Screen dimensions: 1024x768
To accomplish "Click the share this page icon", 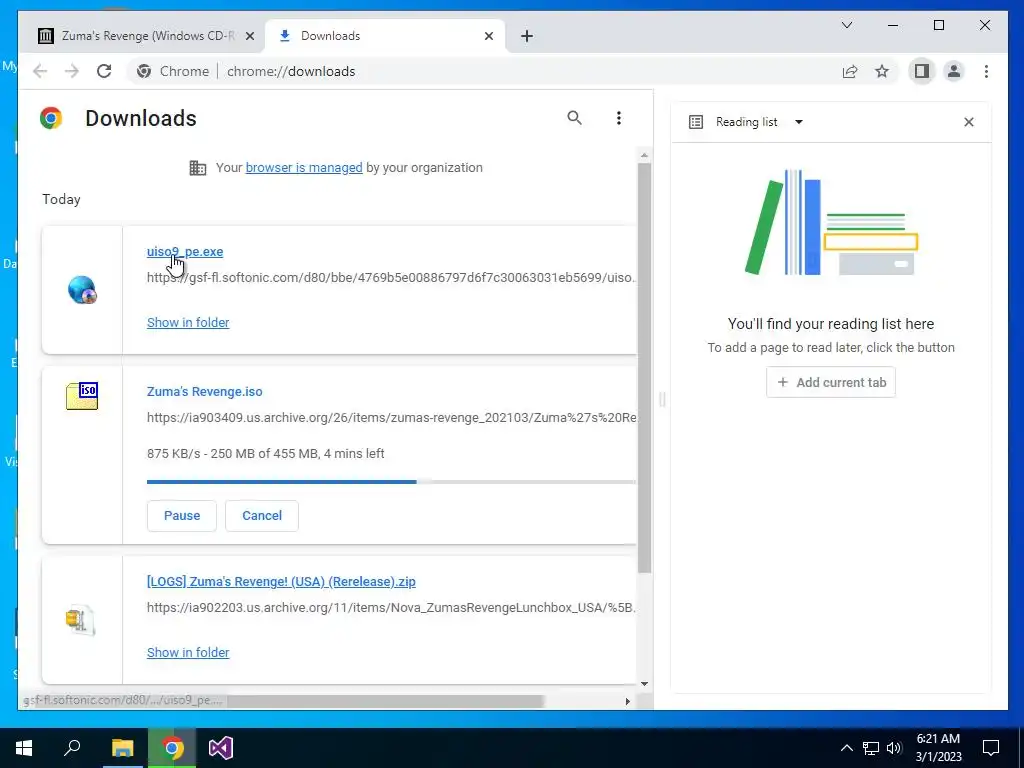I will [x=850, y=71].
